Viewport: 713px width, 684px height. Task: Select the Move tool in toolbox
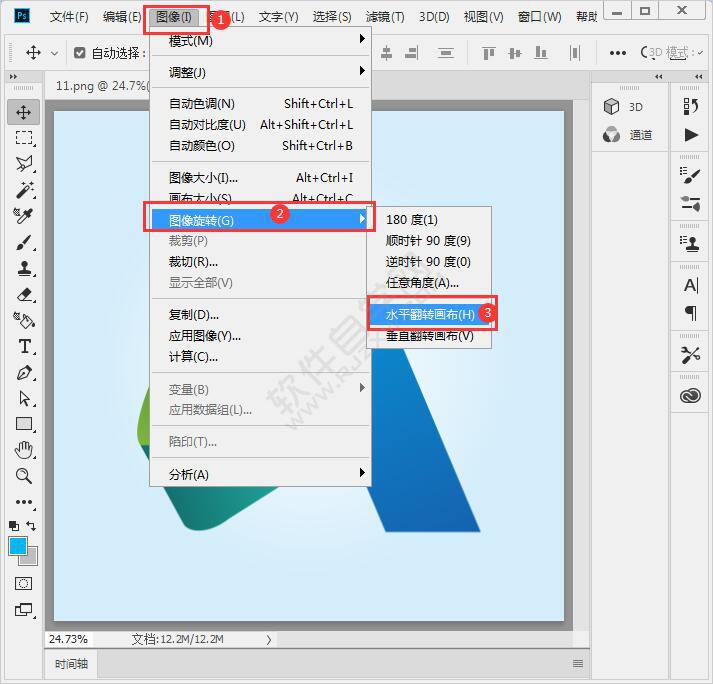click(24, 112)
